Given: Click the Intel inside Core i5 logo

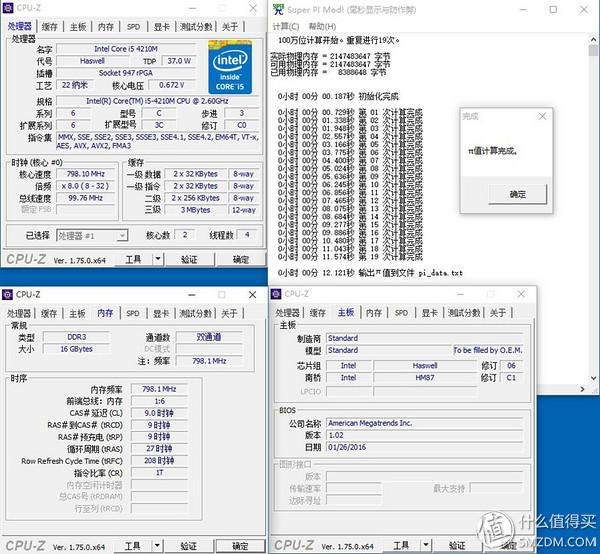Looking at the screenshot, I should [230, 67].
